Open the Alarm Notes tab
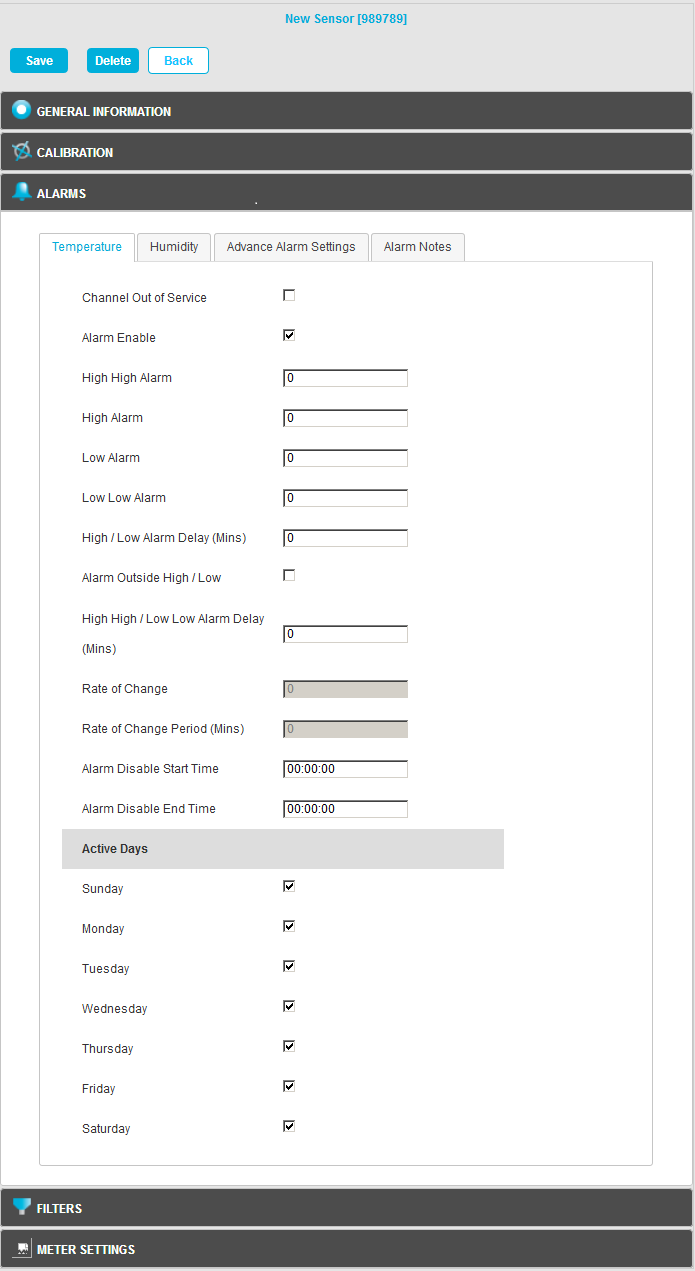Screen dimensions: 695x1271 point(417,247)
